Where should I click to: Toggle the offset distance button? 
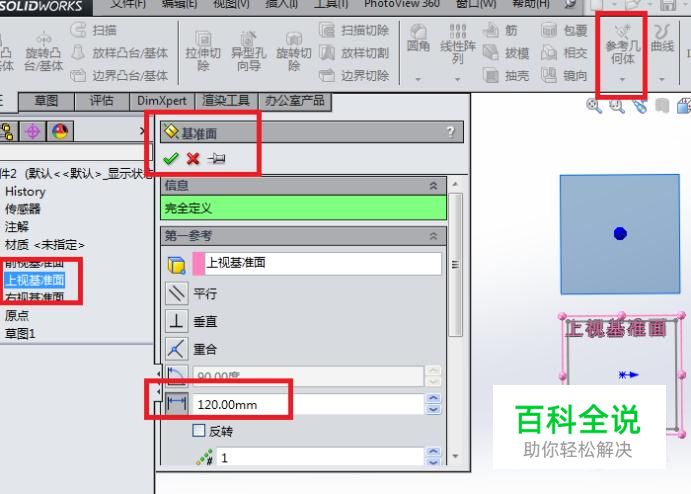click(x=177, y=403)
